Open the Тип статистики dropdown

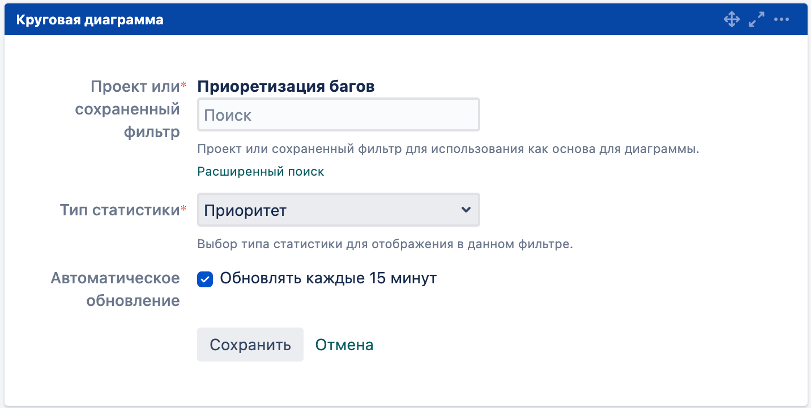tap(338, 210)
